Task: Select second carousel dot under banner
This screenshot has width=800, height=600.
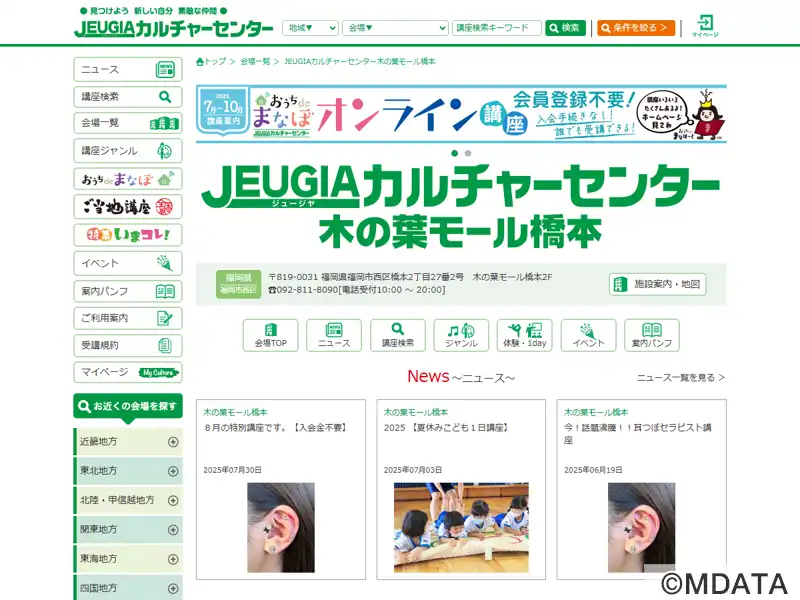Action: pyautogui.click(x=468, y=153)
